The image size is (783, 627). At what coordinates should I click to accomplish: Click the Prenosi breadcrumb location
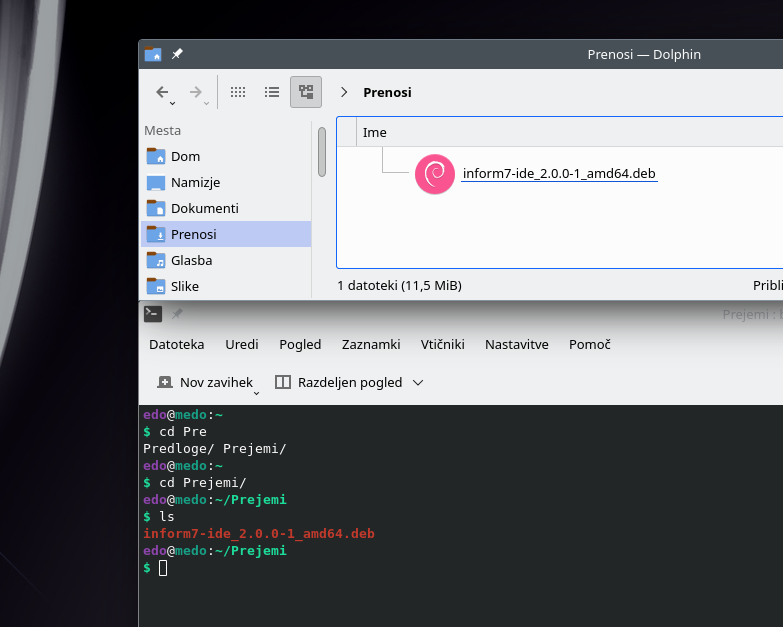(x=387, y=92)
